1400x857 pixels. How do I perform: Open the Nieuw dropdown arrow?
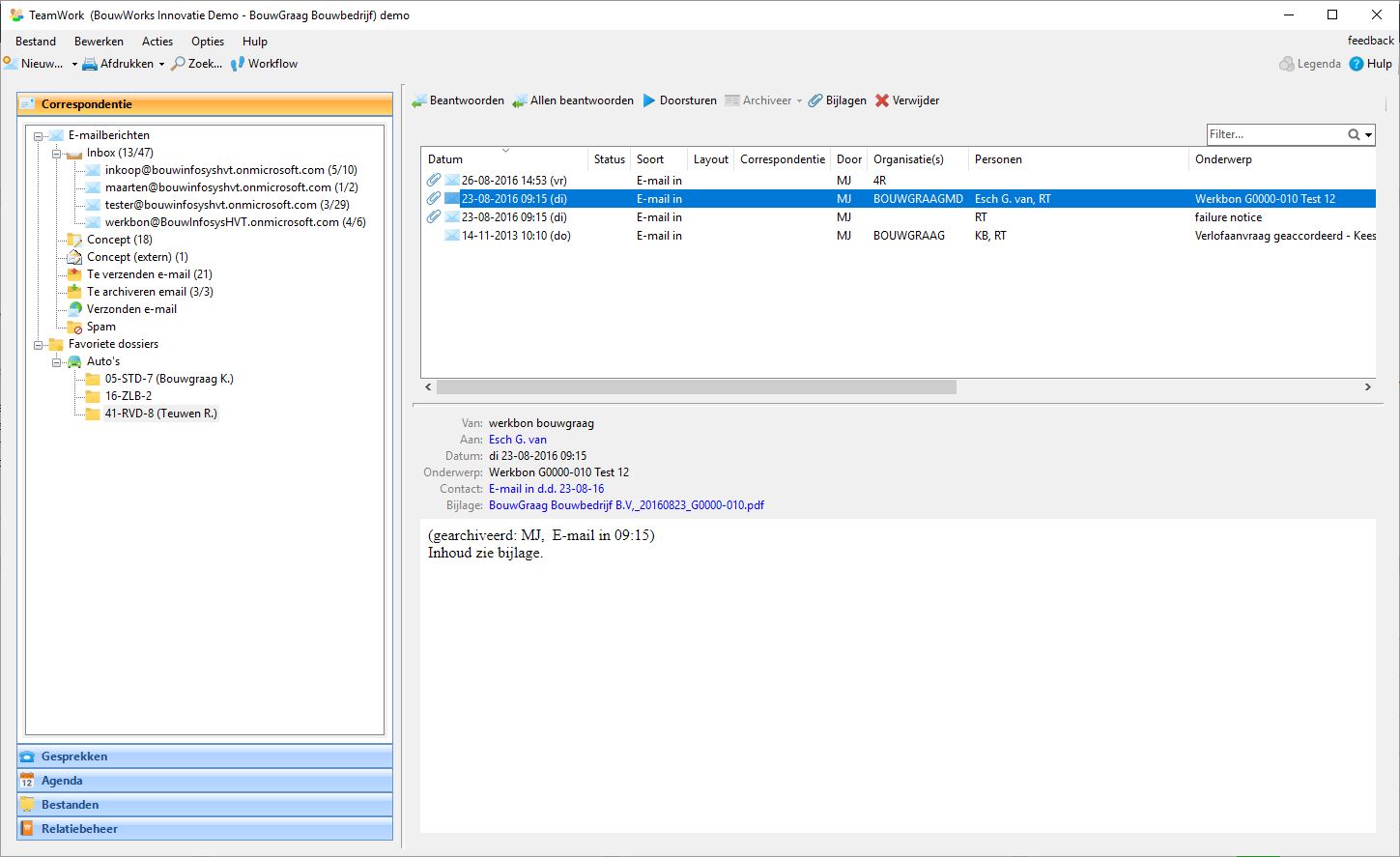coord(74,65)
